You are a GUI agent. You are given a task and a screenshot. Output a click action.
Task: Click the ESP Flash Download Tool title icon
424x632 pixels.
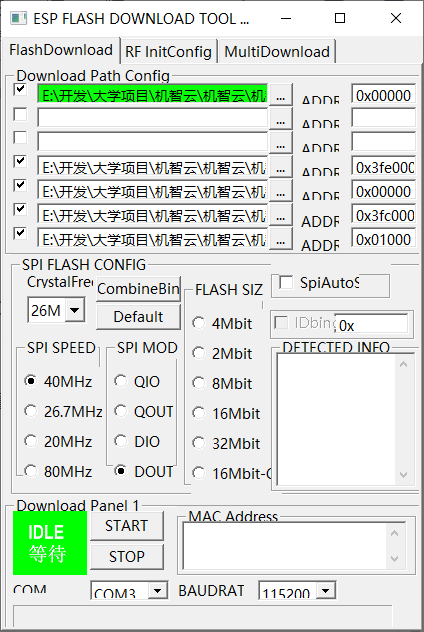[18, 18]
